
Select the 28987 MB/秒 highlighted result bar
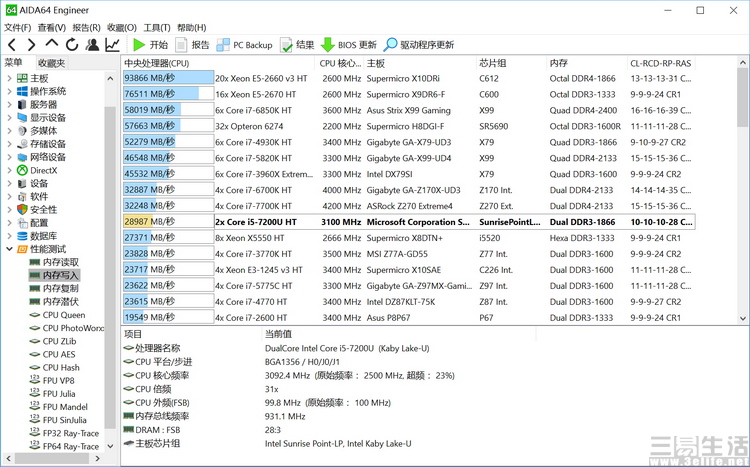pos(168,222)
